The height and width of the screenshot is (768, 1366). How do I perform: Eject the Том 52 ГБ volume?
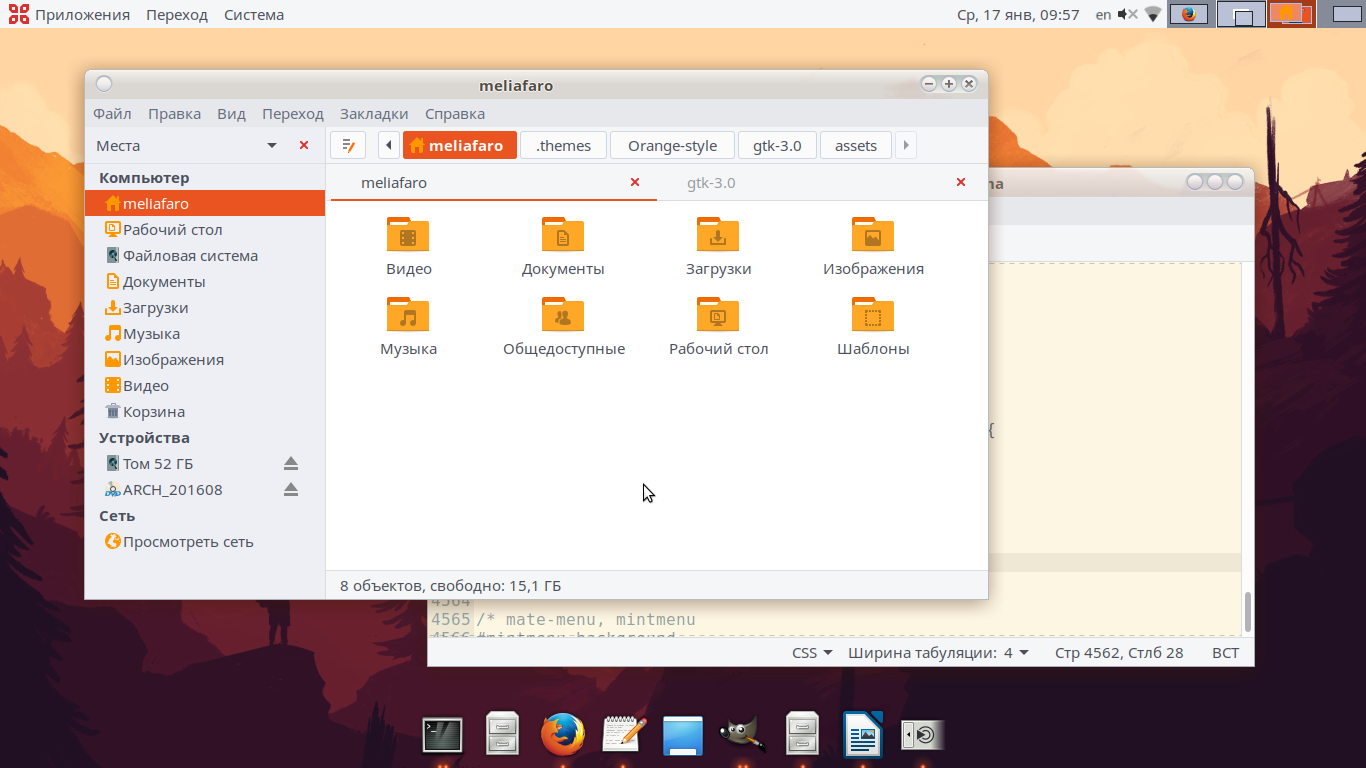pyautogui.click(x=291, y=464)
